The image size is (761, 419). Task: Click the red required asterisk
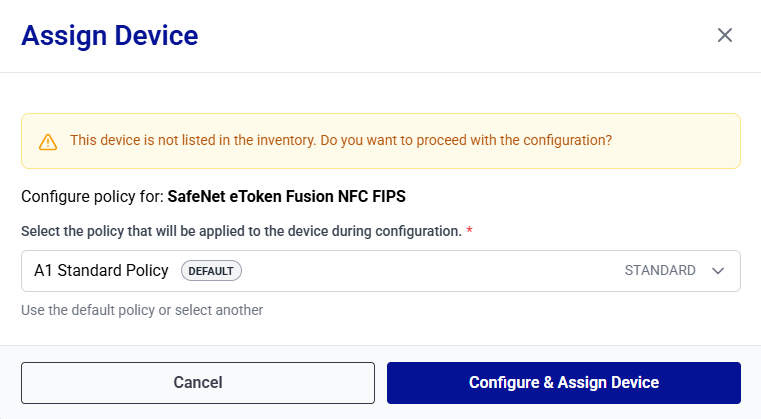[470, 231]
